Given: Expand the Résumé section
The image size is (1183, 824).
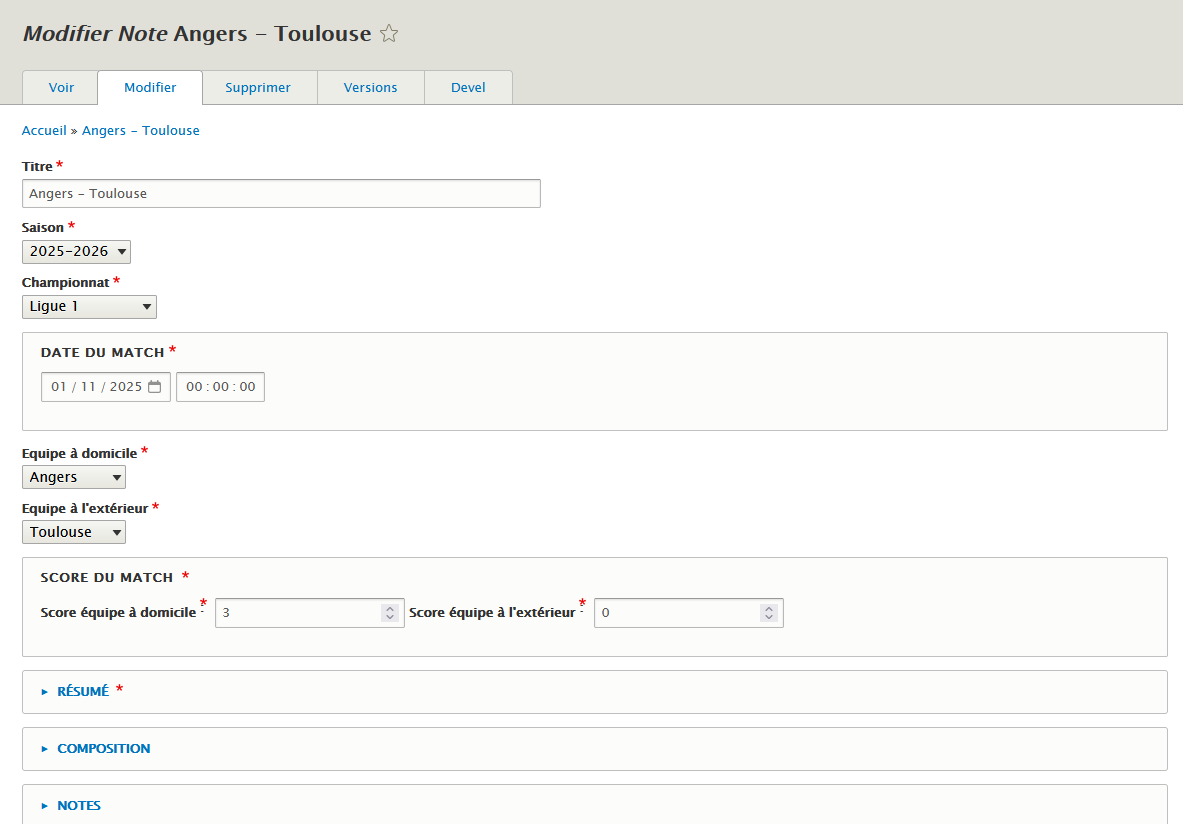Looking at the screenshot, I should 83,692.
